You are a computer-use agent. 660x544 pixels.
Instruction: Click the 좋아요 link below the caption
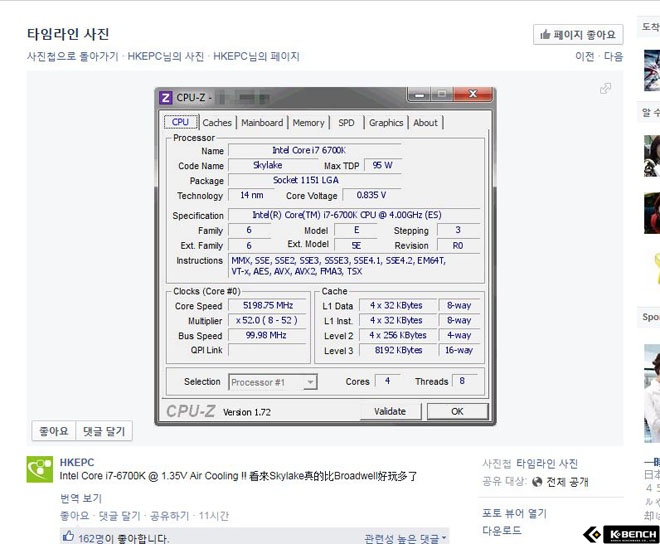pyautogui.click(x=75, y=516)
